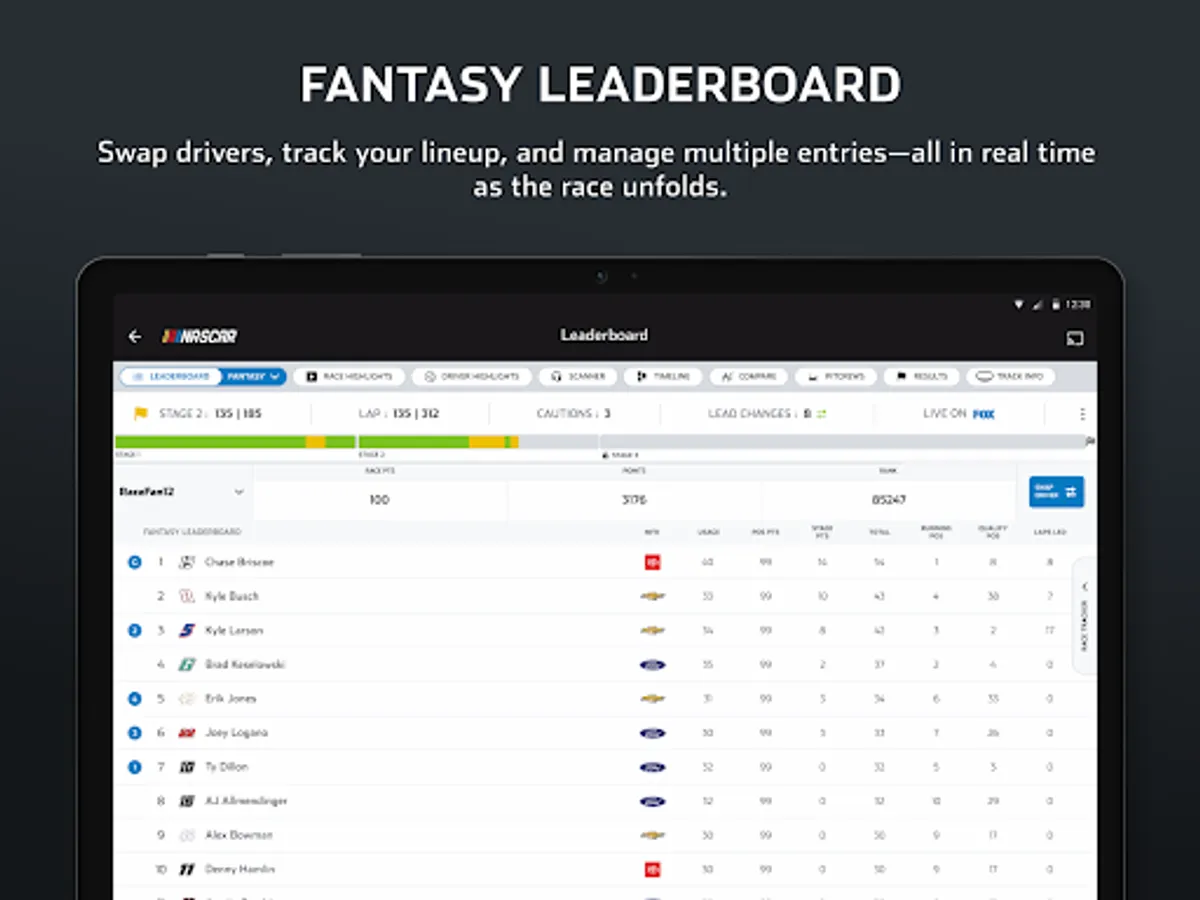Click Kyle Busch's car number icon
This screenshot has height=900, width=1200.
187,596
